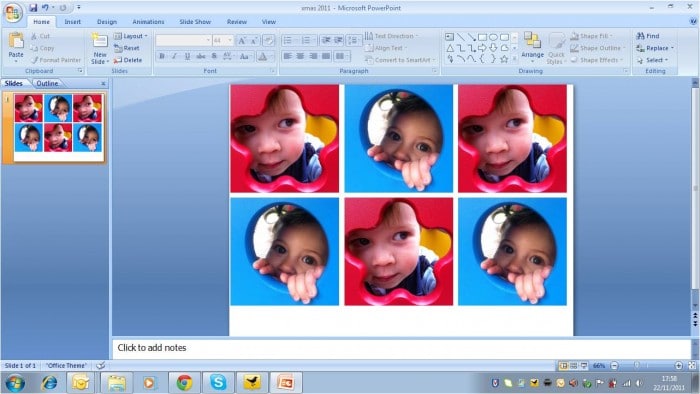Toggle Strikethrough formatting
Viewport: 700px width, 394px height.
pos(201,56)
